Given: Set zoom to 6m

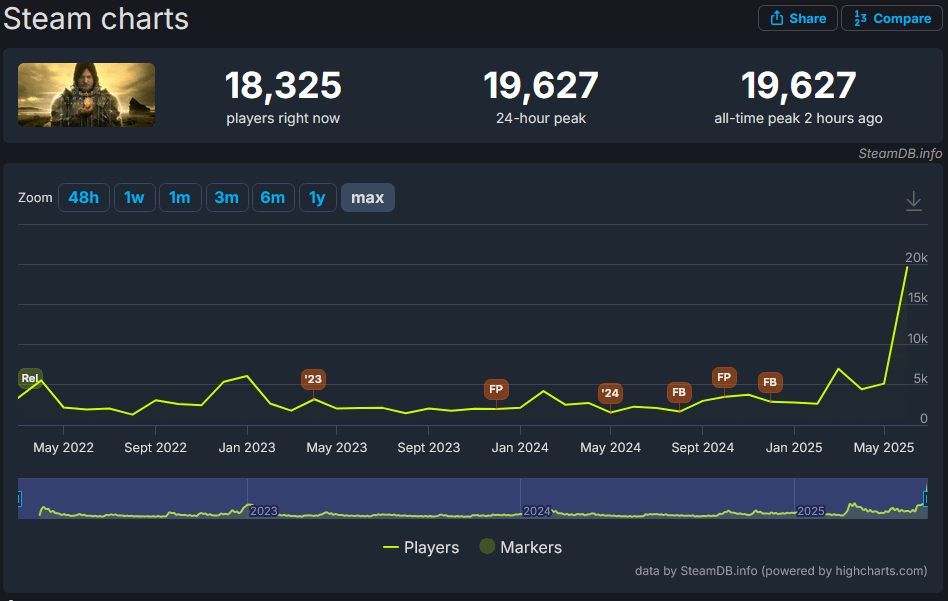Looking at the screenshot, I should coord(273,198).
